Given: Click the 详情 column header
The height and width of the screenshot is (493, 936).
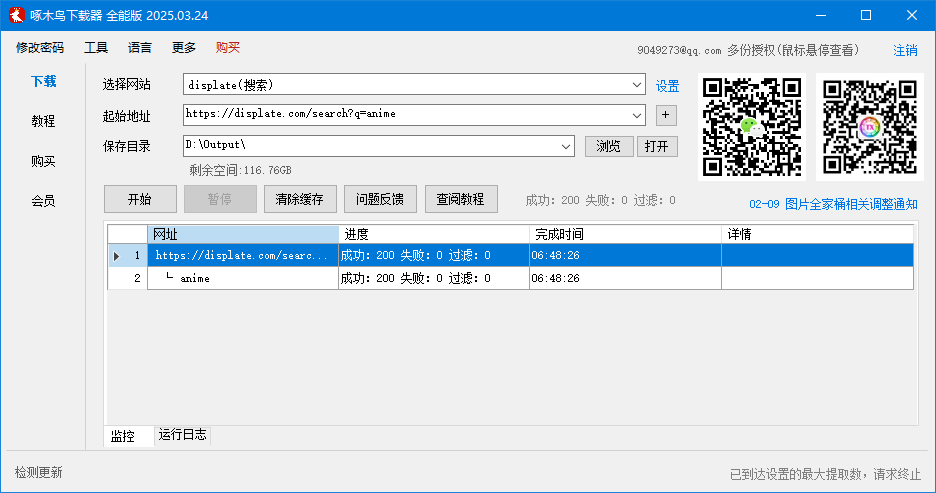Looking at the screenshot, I should point(817,234).
